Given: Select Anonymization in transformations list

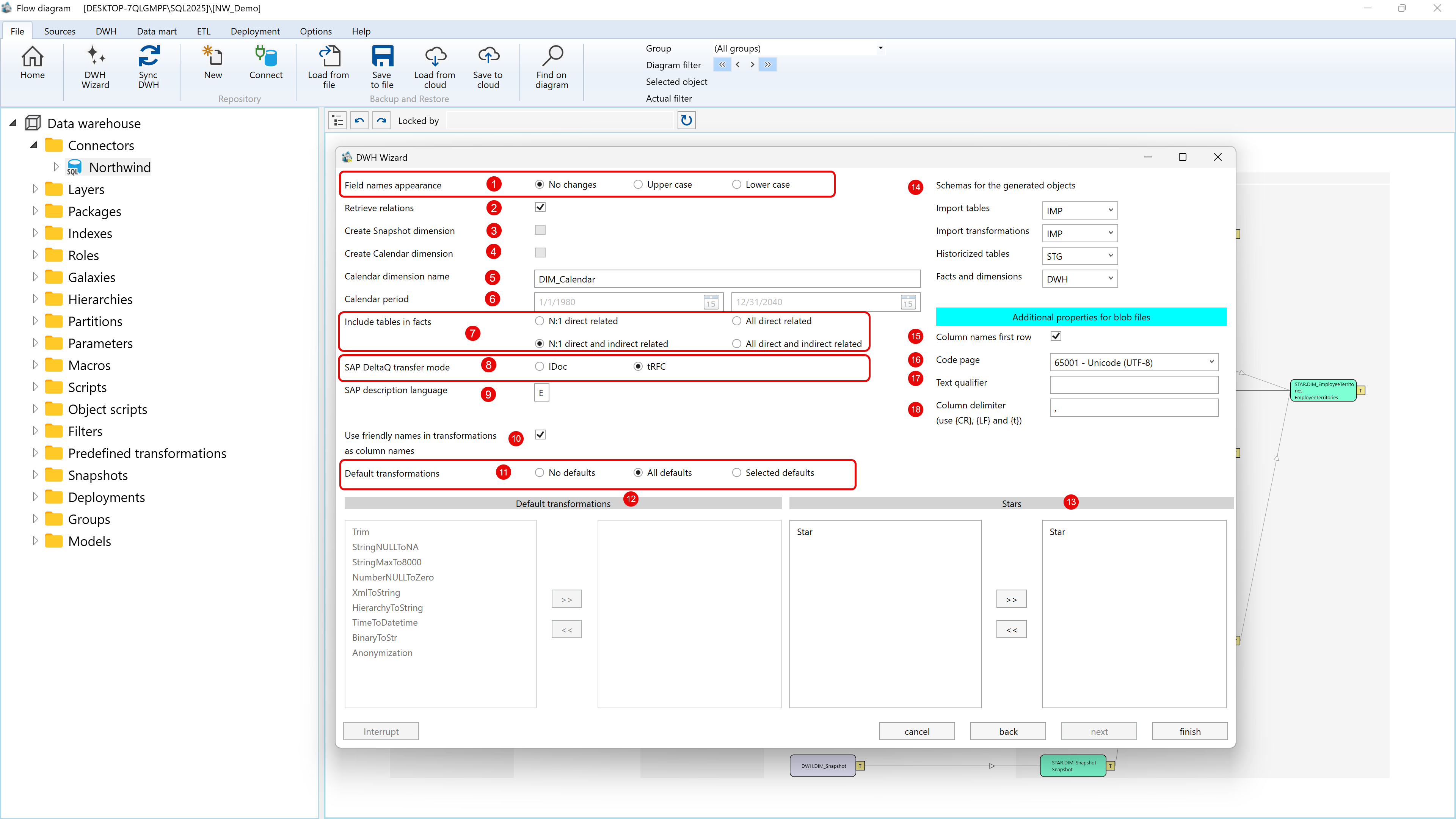Looking at the screenshot, I should click(382, 653).
